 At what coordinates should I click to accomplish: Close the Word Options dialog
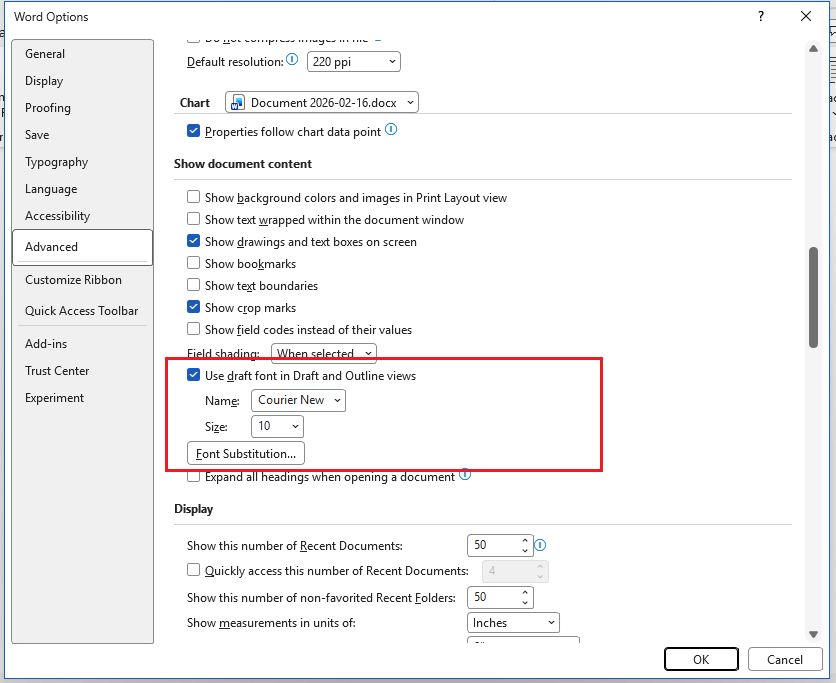pos(806,17)
